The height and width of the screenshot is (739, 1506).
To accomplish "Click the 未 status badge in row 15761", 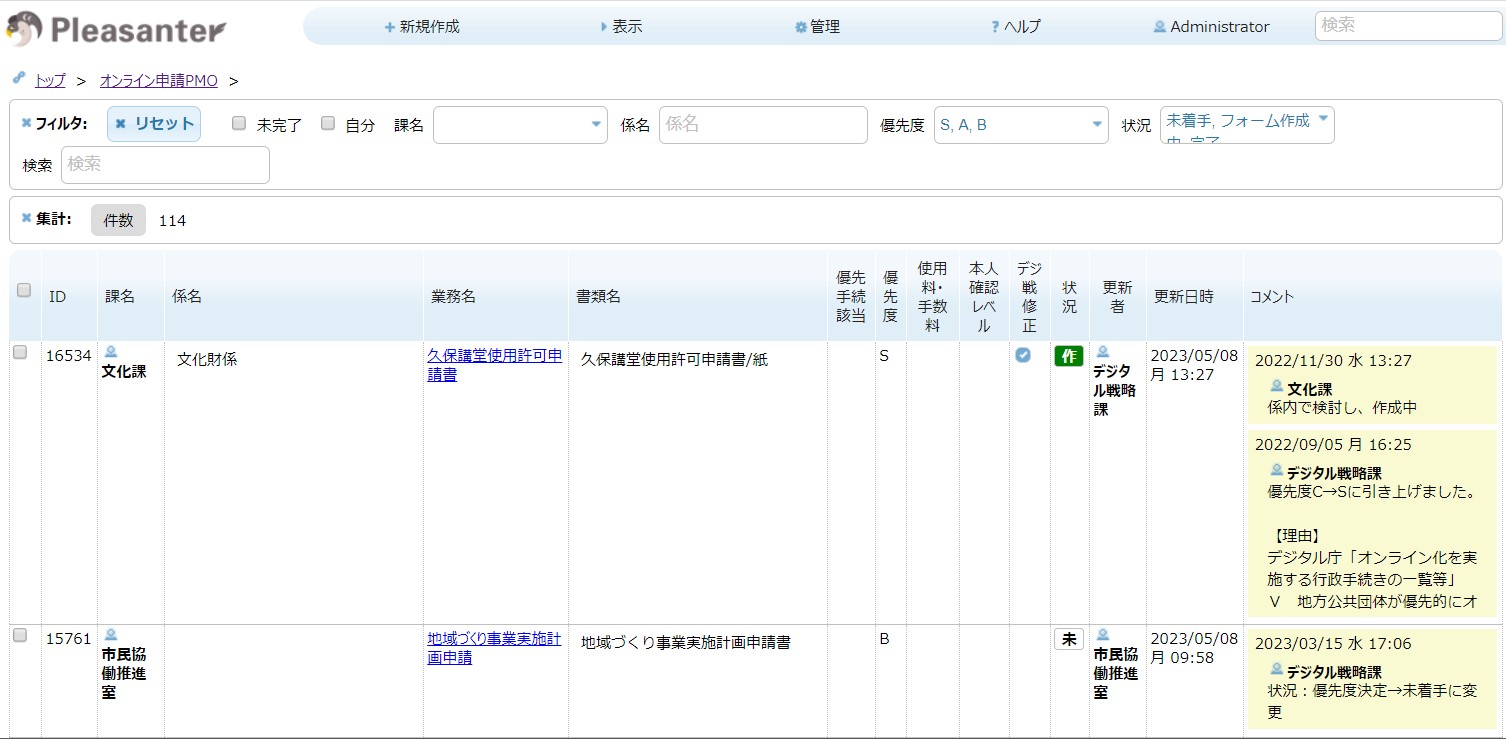I will (1069, 639).
